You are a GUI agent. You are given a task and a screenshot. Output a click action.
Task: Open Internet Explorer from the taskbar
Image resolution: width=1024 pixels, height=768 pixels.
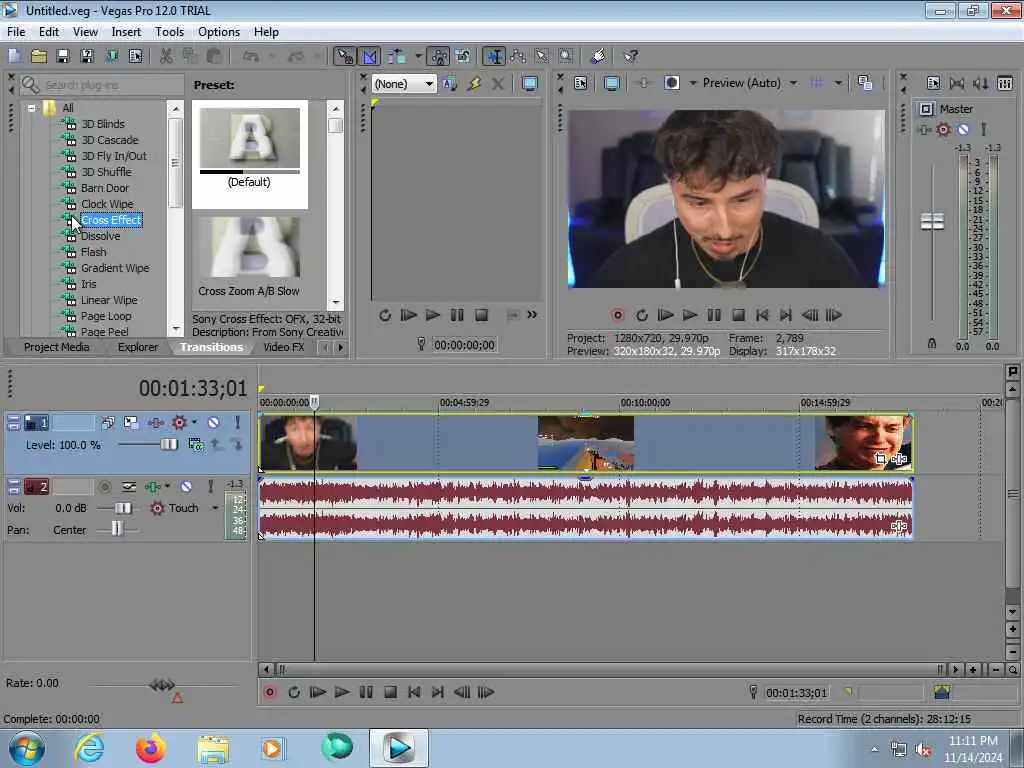tap(89, 748)
